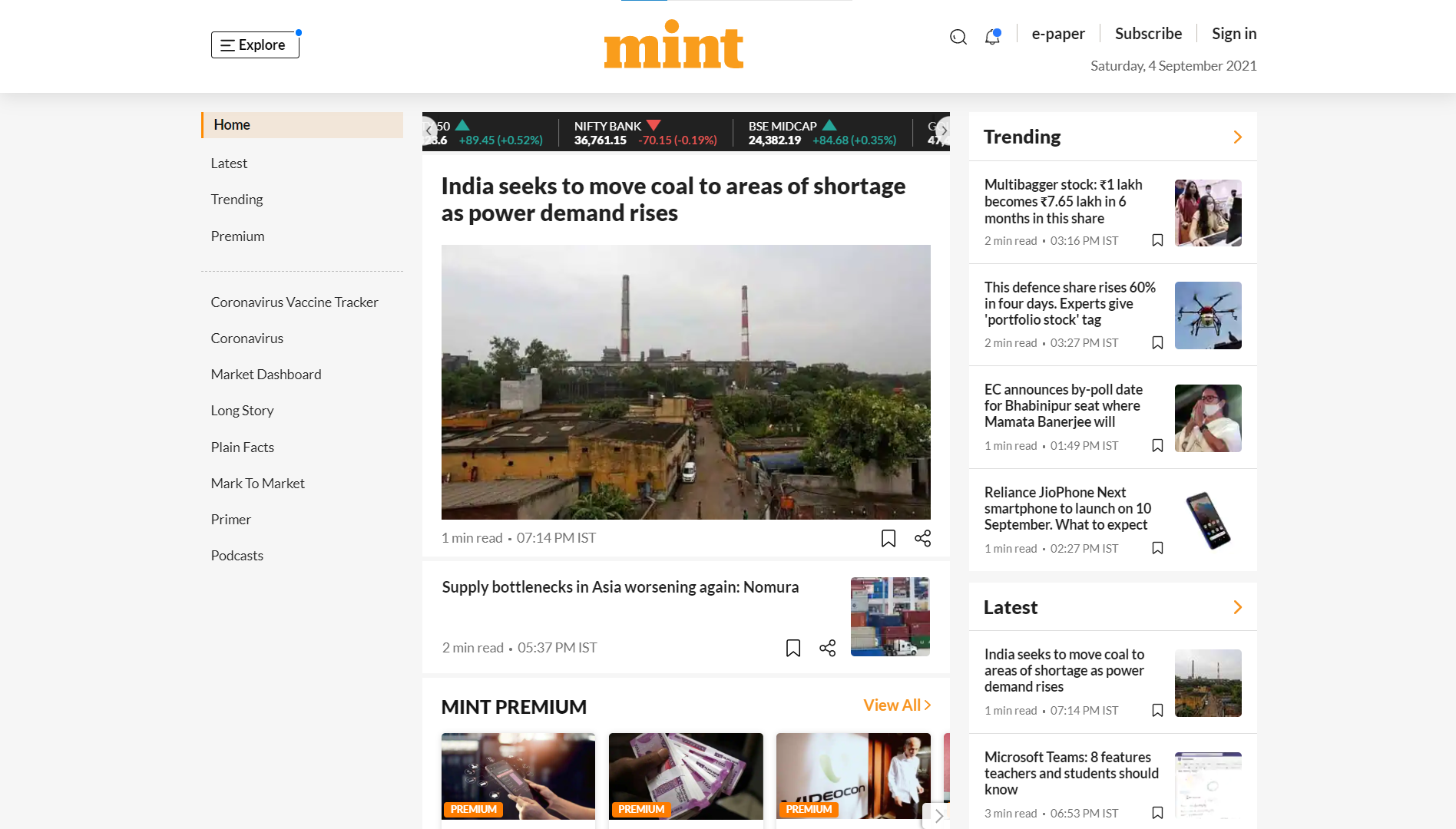Open Plain Facts in sidebar
The height and width of the screenshot is (829, 1456).
point(242,447)
